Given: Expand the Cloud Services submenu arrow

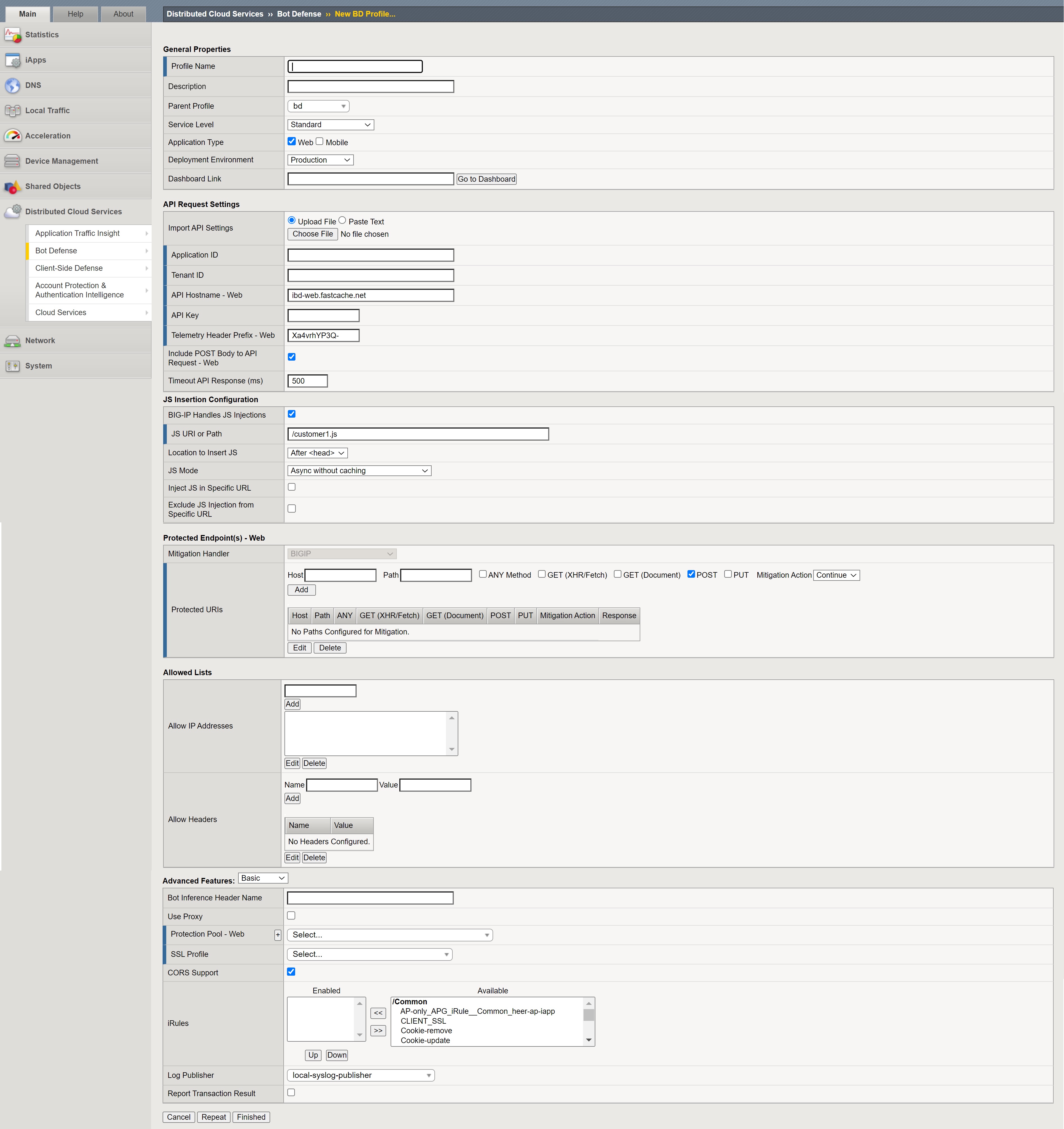Looking at the screenshot, I should point(147,313).
